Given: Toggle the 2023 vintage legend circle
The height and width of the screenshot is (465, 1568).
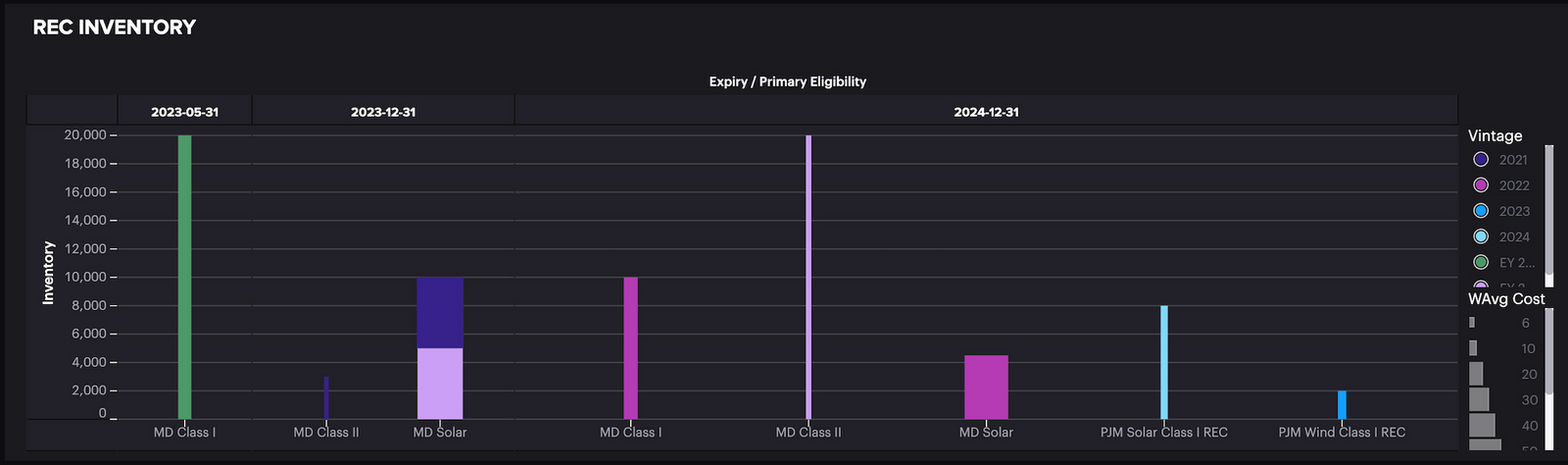Looking at the screenshot, I should 1481,211.
